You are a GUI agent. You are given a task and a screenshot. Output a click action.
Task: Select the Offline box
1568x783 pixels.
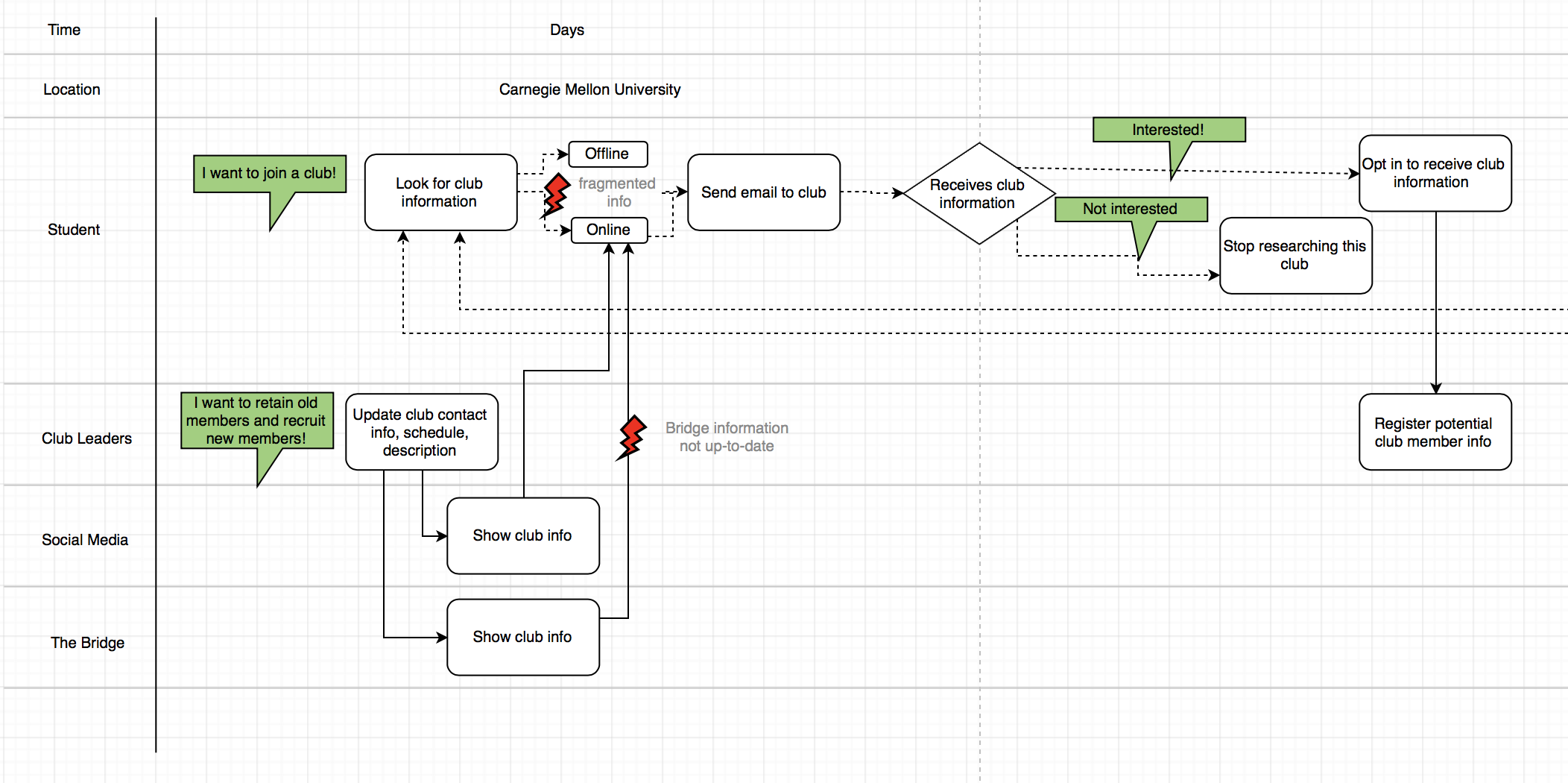[x=607, y=154]
